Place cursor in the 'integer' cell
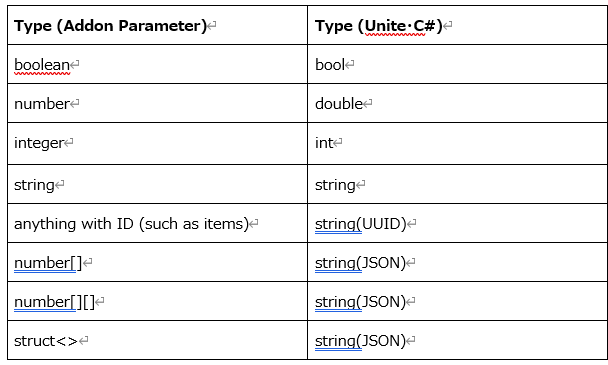 click(157, 144)
